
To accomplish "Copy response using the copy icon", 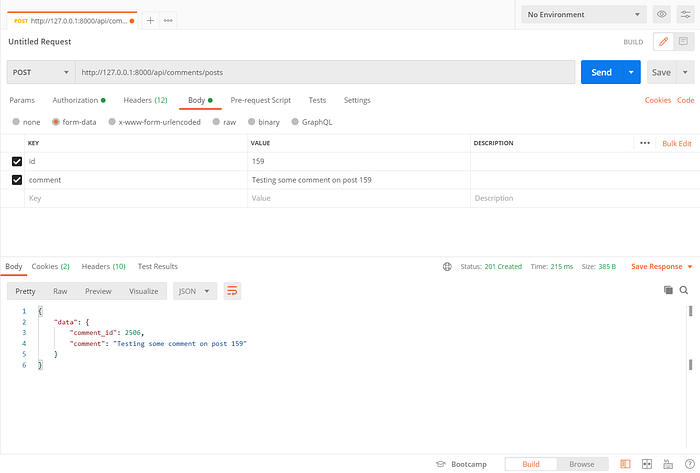I will pos(668,290).
